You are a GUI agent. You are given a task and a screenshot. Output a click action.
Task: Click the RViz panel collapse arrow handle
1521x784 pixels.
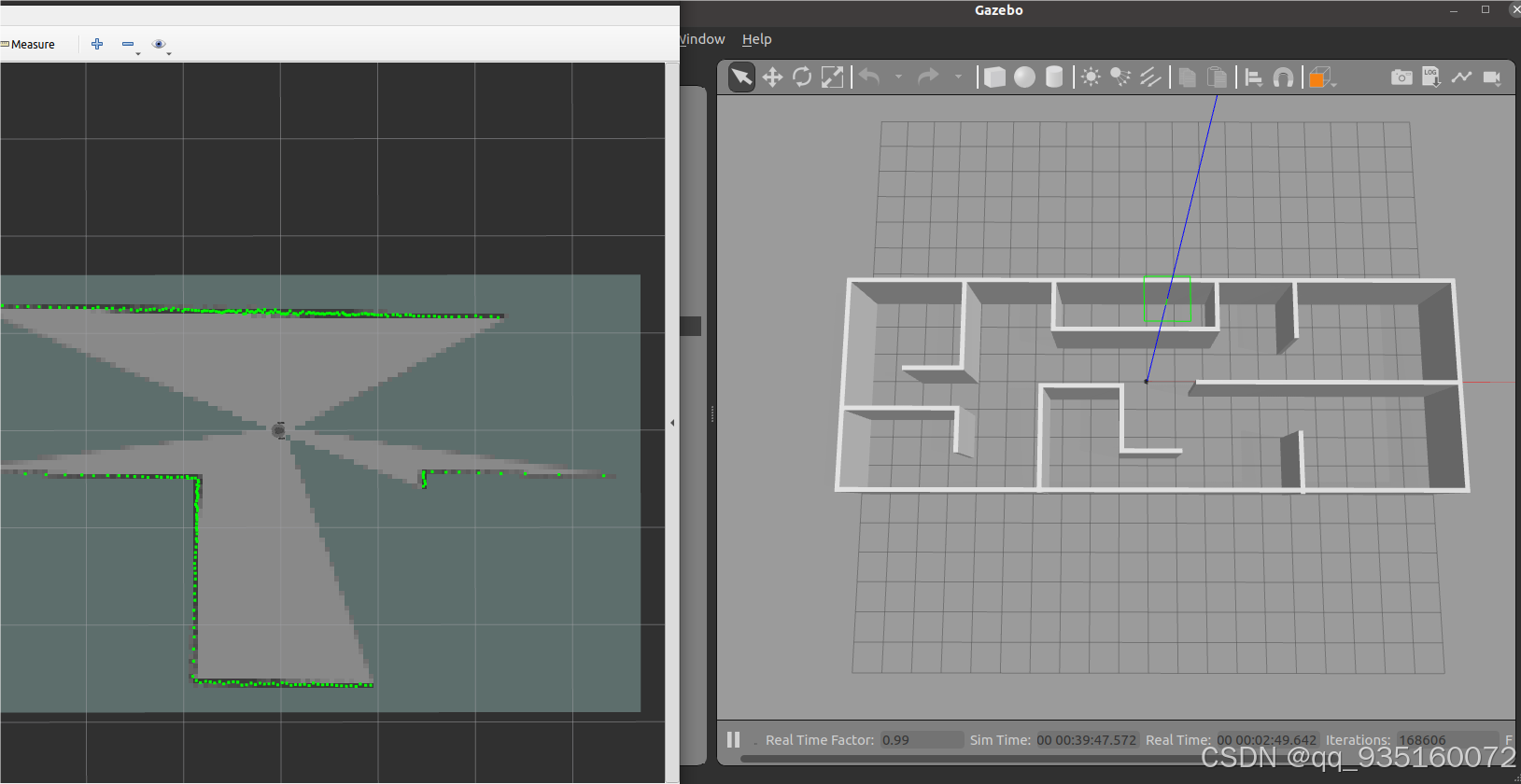coord(672,423)
